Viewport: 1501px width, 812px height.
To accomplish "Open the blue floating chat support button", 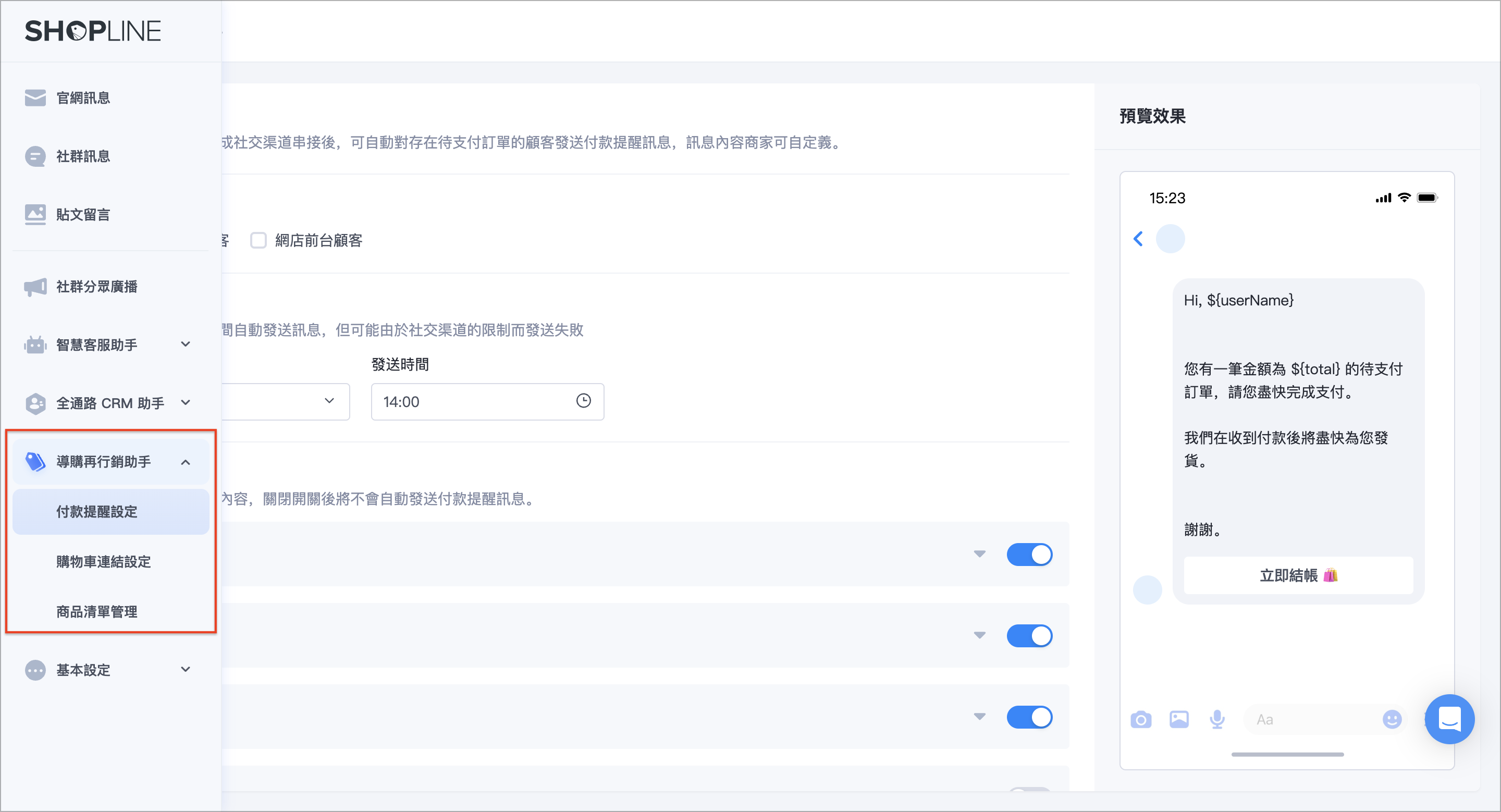I will pos(1449,719).
